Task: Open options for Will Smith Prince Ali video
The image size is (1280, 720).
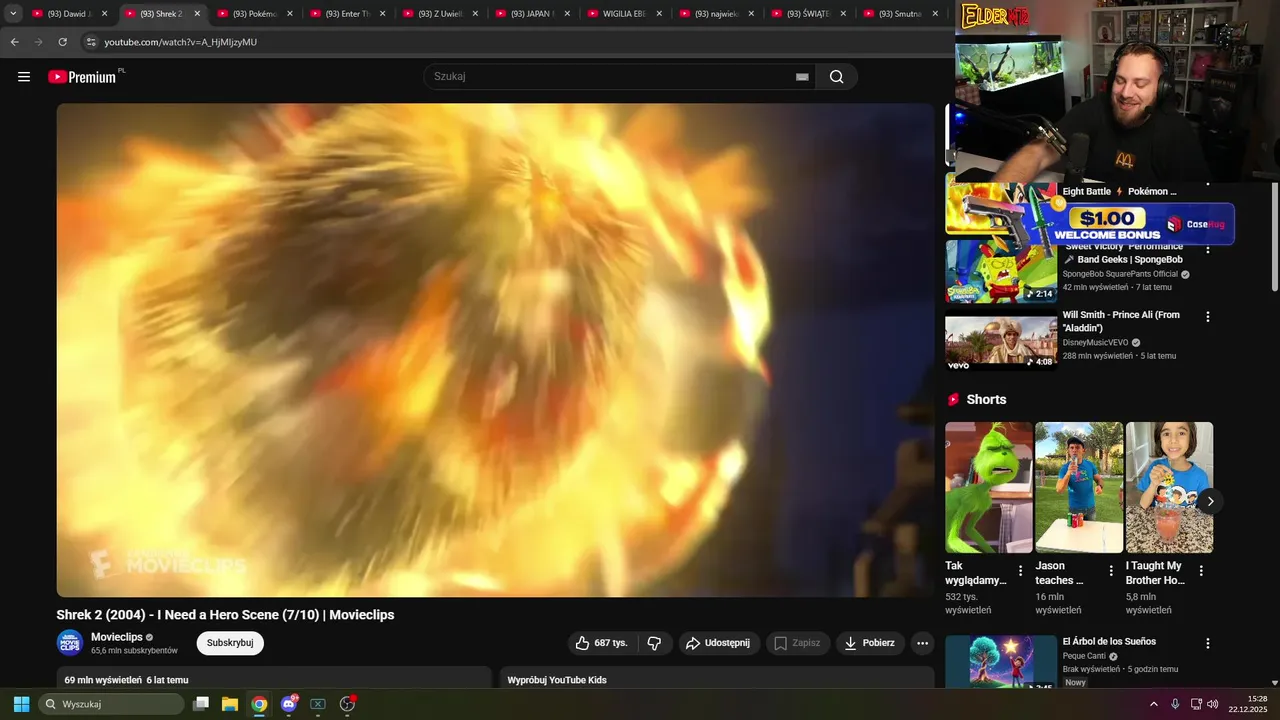Action: [x=1207, y=317]
